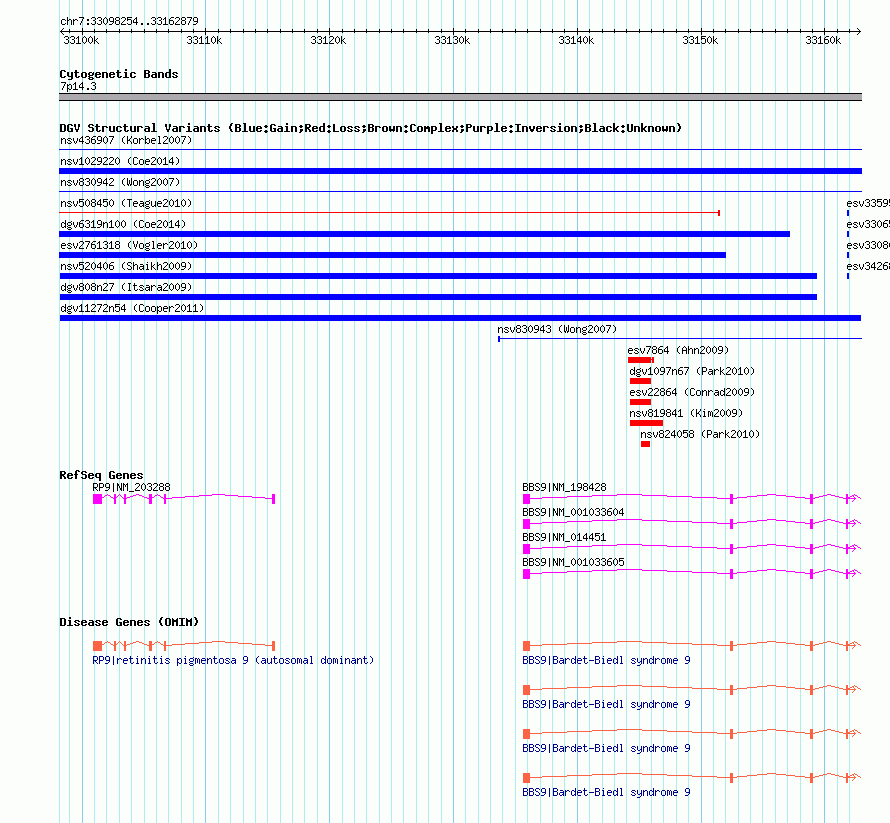The width and height of the screenshot is (890, 823).
Task: Click the BBS9|NM_001033605 first exon box
Action: point(526,574)
